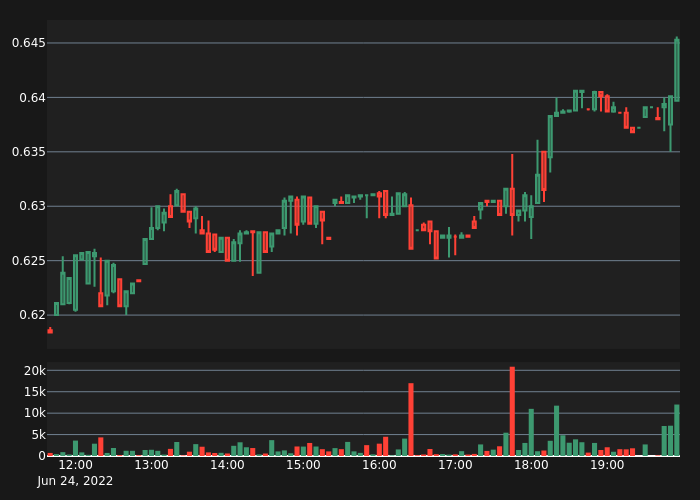The height and width of the screenshot is (500, 700).
Task: Select the last green candle reaching 0.645
Action: [x=677, y=70]
